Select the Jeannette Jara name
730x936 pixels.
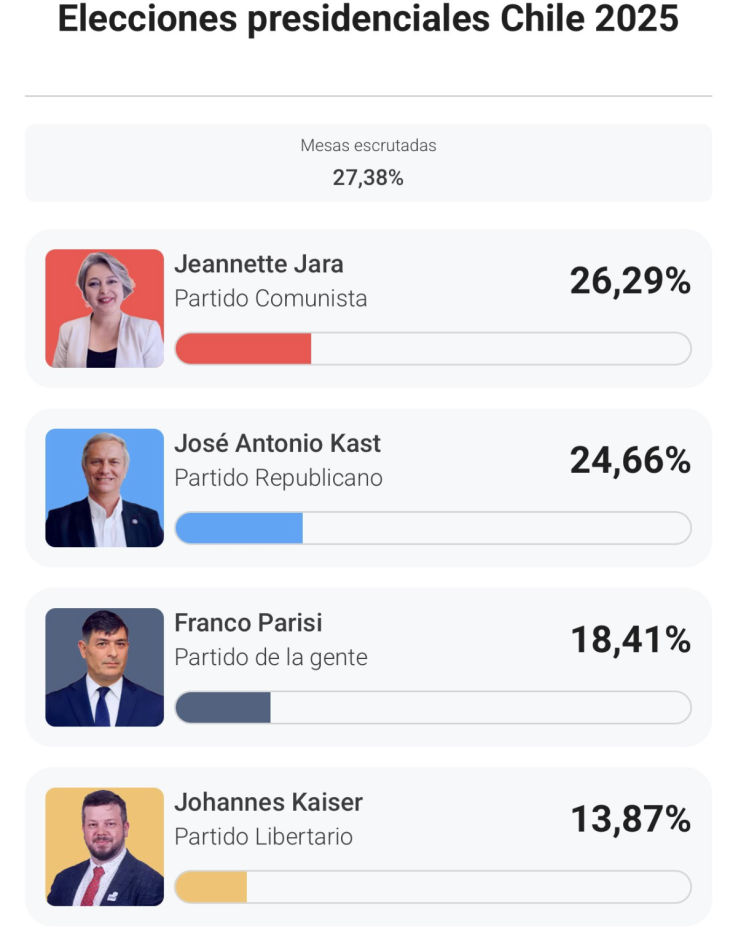(x=259, y=264)
